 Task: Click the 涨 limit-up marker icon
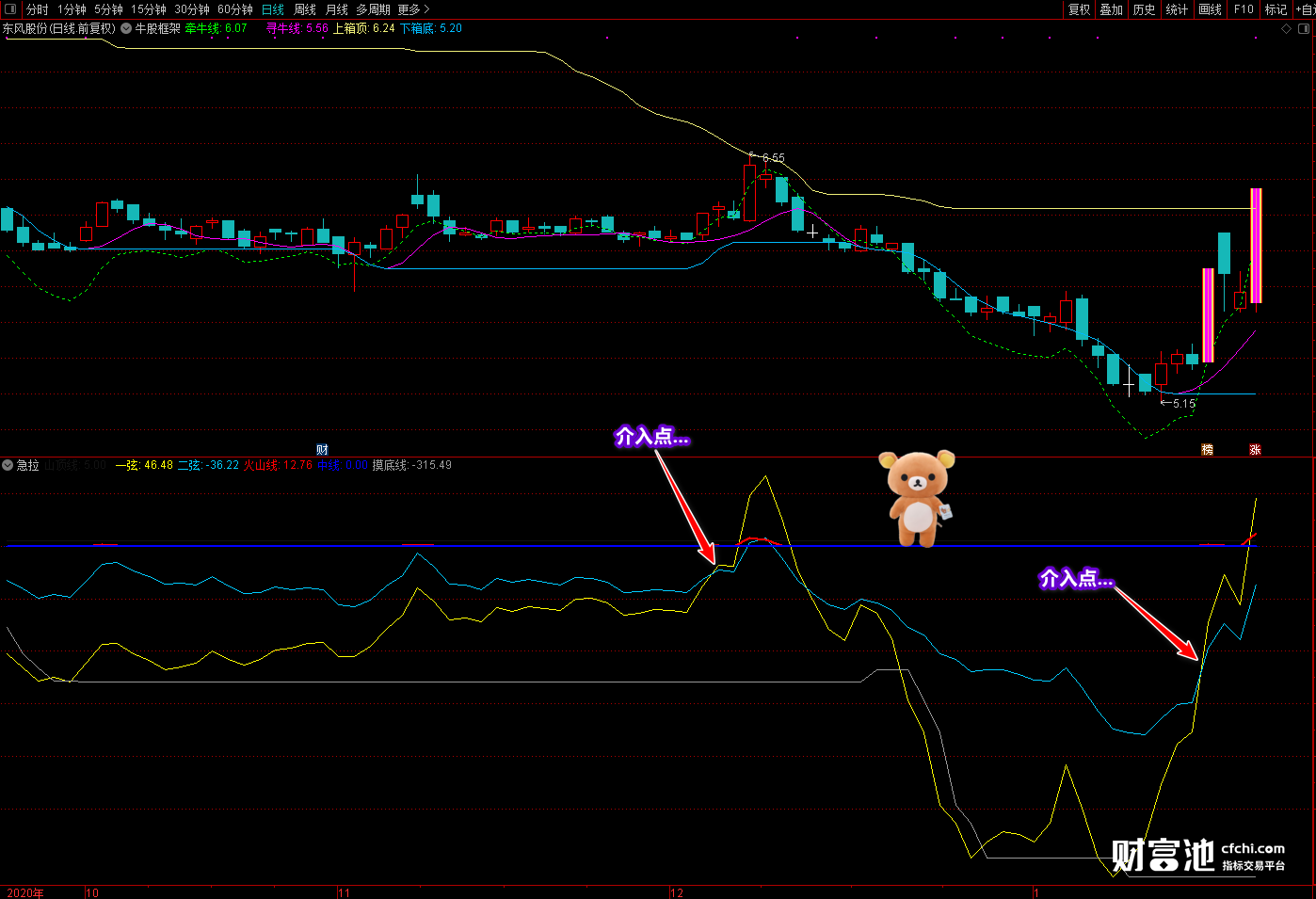pyautogui.click(x=1255, y=450)
